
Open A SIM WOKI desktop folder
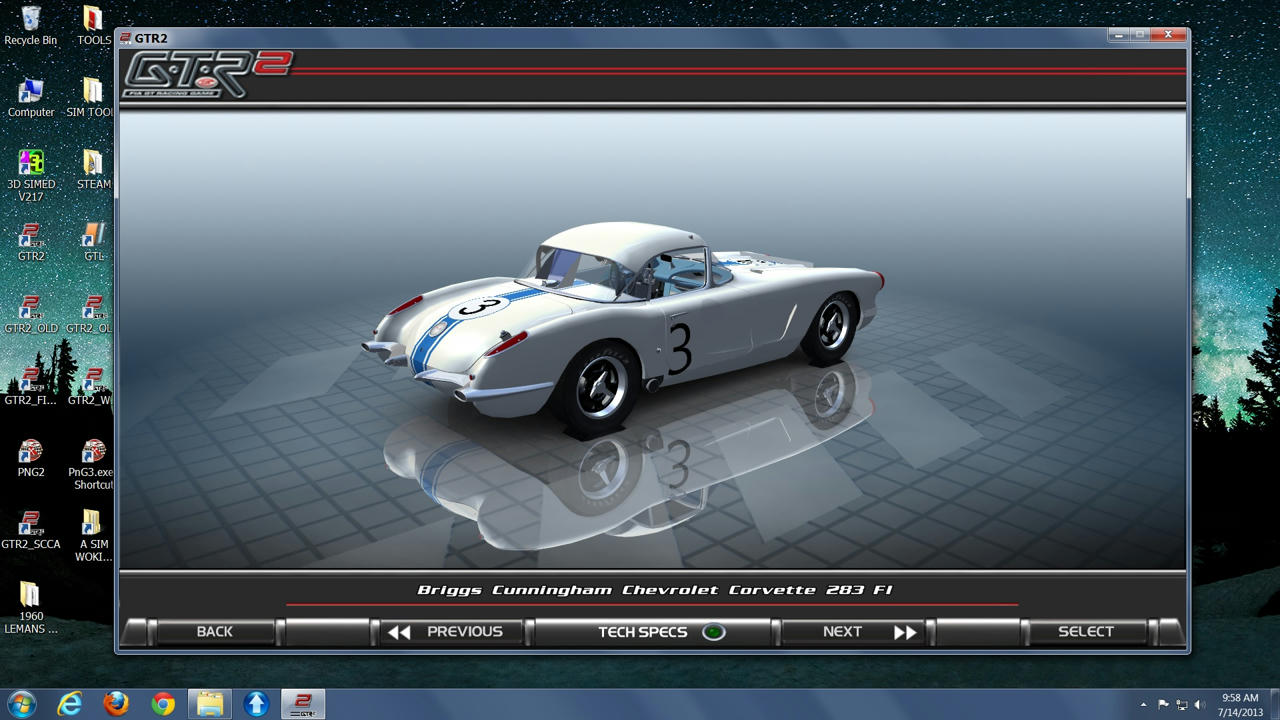[92, 536]
